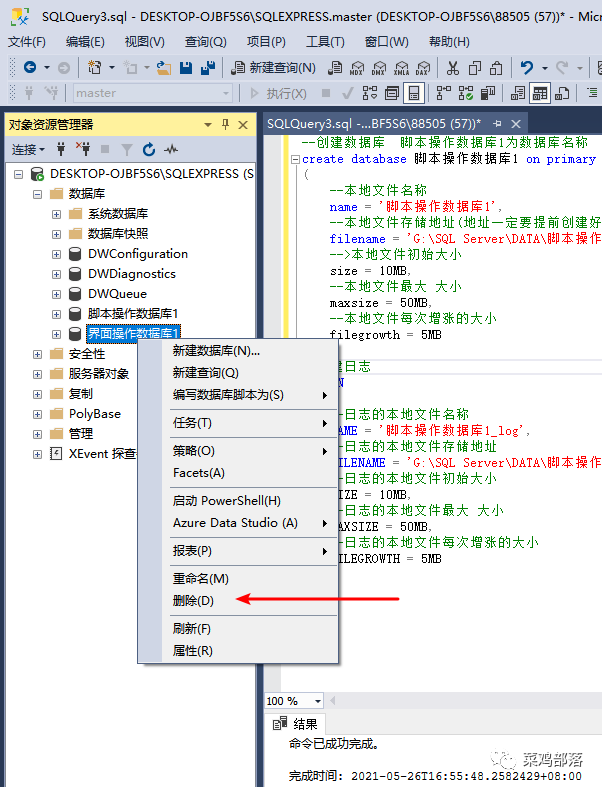
Task: Open the 连接 dropdown in Object Explorer
Action: pos(28,150)
